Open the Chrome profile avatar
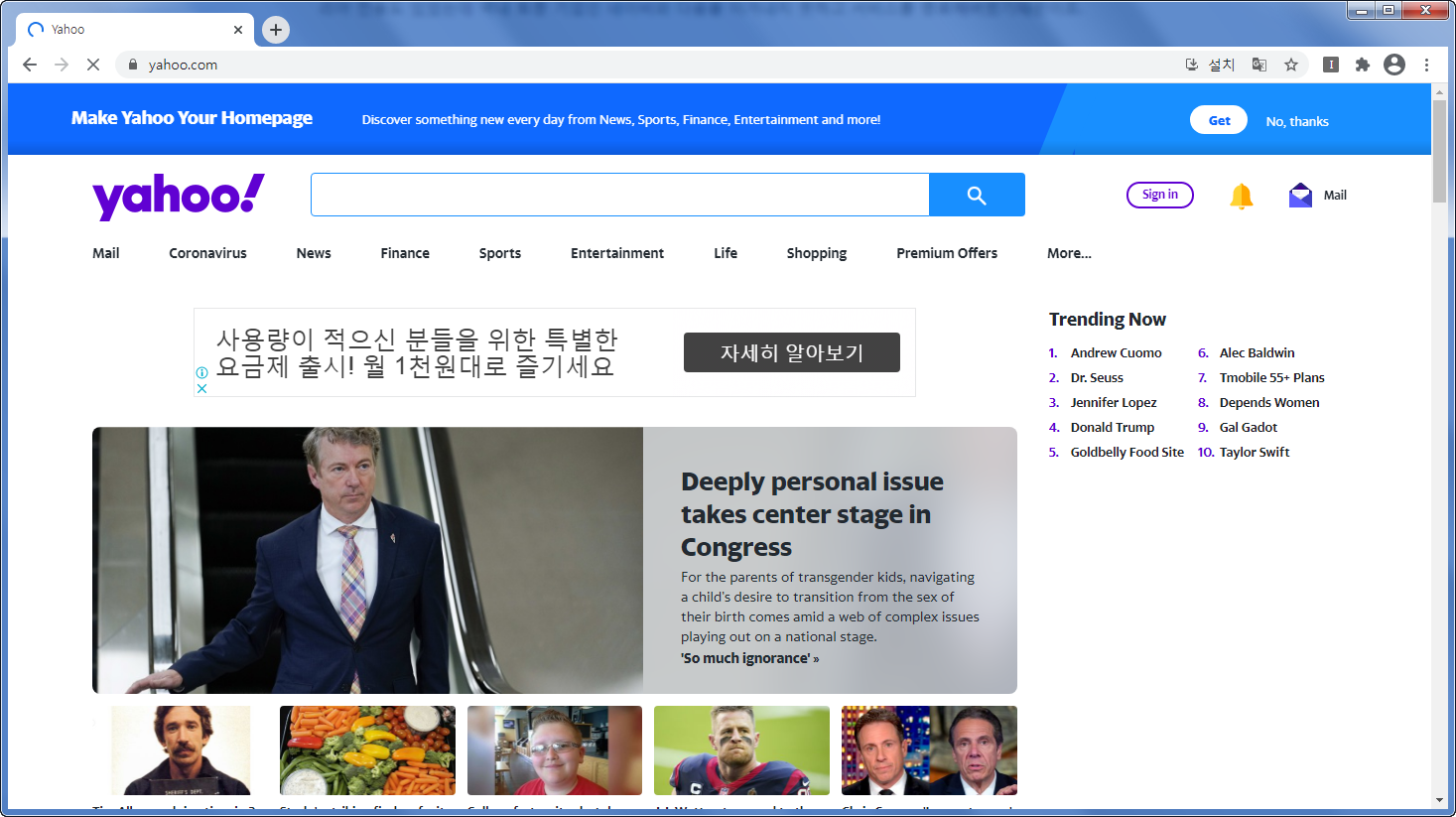 tap(1394, 65)
